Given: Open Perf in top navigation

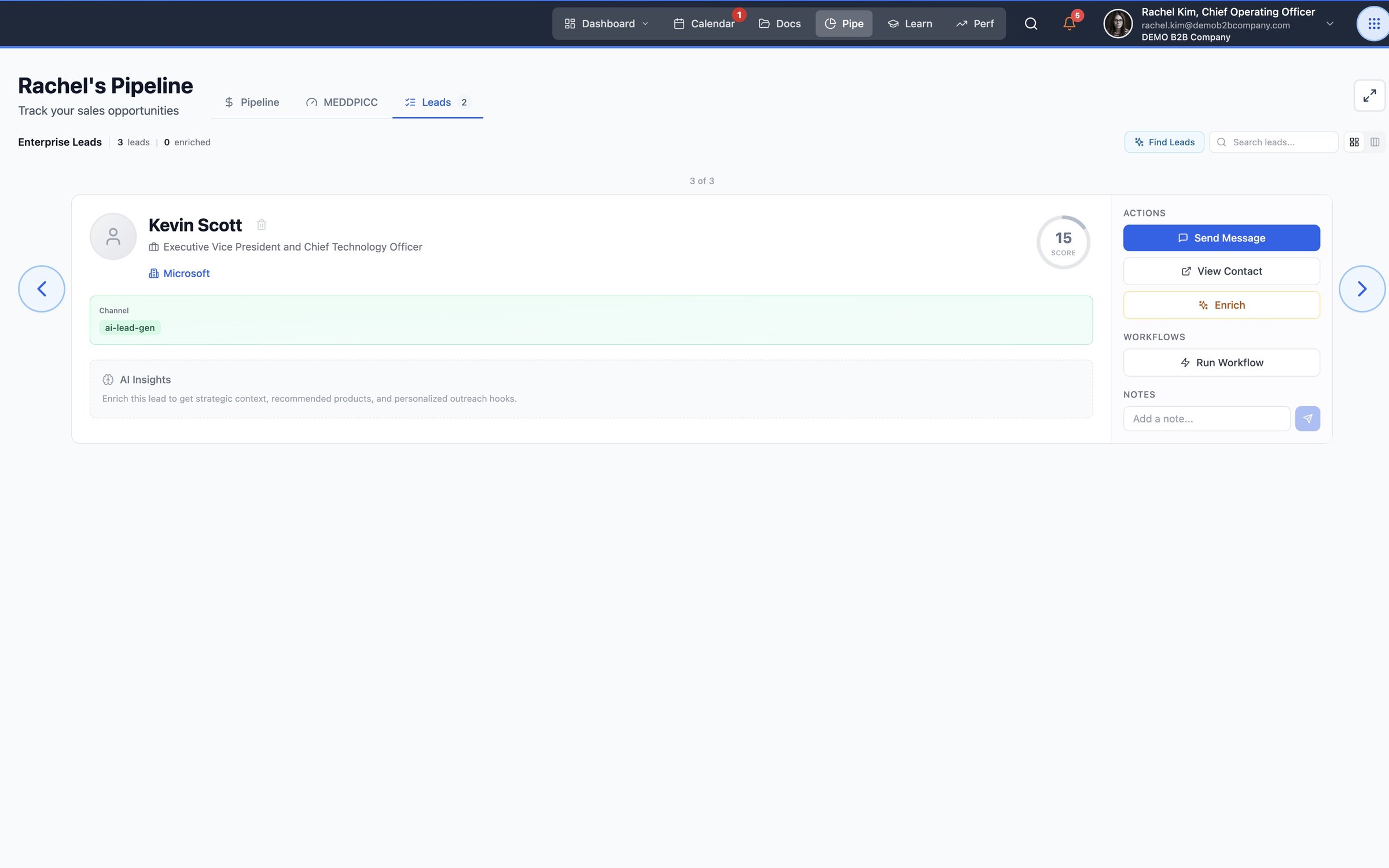Looking at the screenshot, I should click(975, 24).
